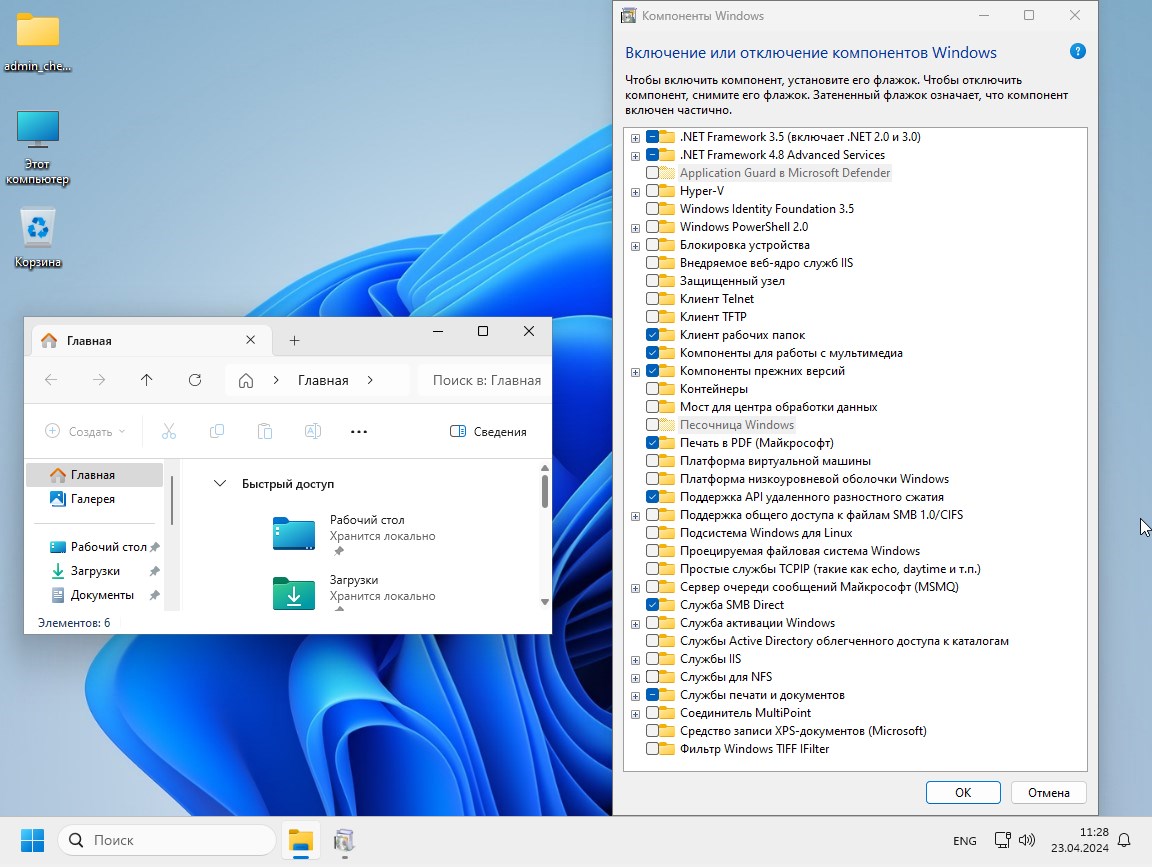The image size is (1152, 867).
Task: Select Галерея in the navigation pane
Action: tap(92, 499)
